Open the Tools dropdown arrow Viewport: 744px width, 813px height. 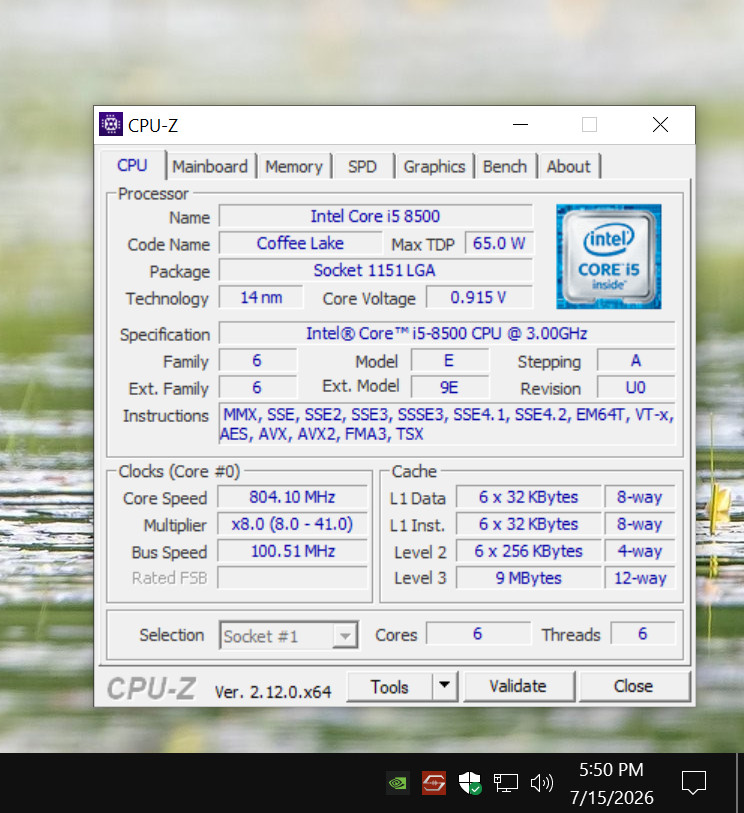[444, 685]
